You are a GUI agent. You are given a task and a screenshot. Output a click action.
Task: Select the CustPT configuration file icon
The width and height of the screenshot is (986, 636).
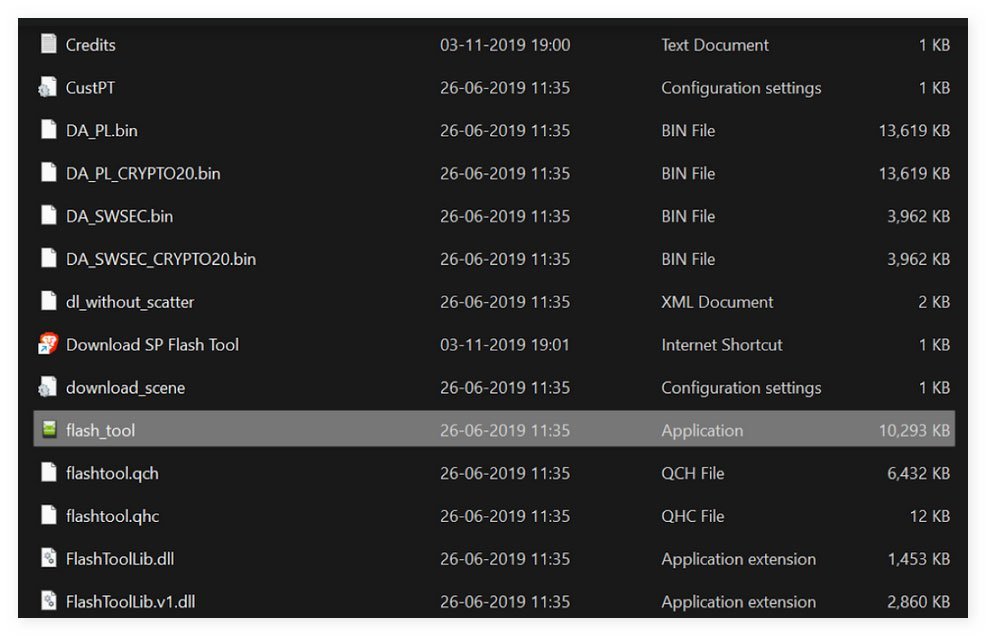tap(48, 87)
